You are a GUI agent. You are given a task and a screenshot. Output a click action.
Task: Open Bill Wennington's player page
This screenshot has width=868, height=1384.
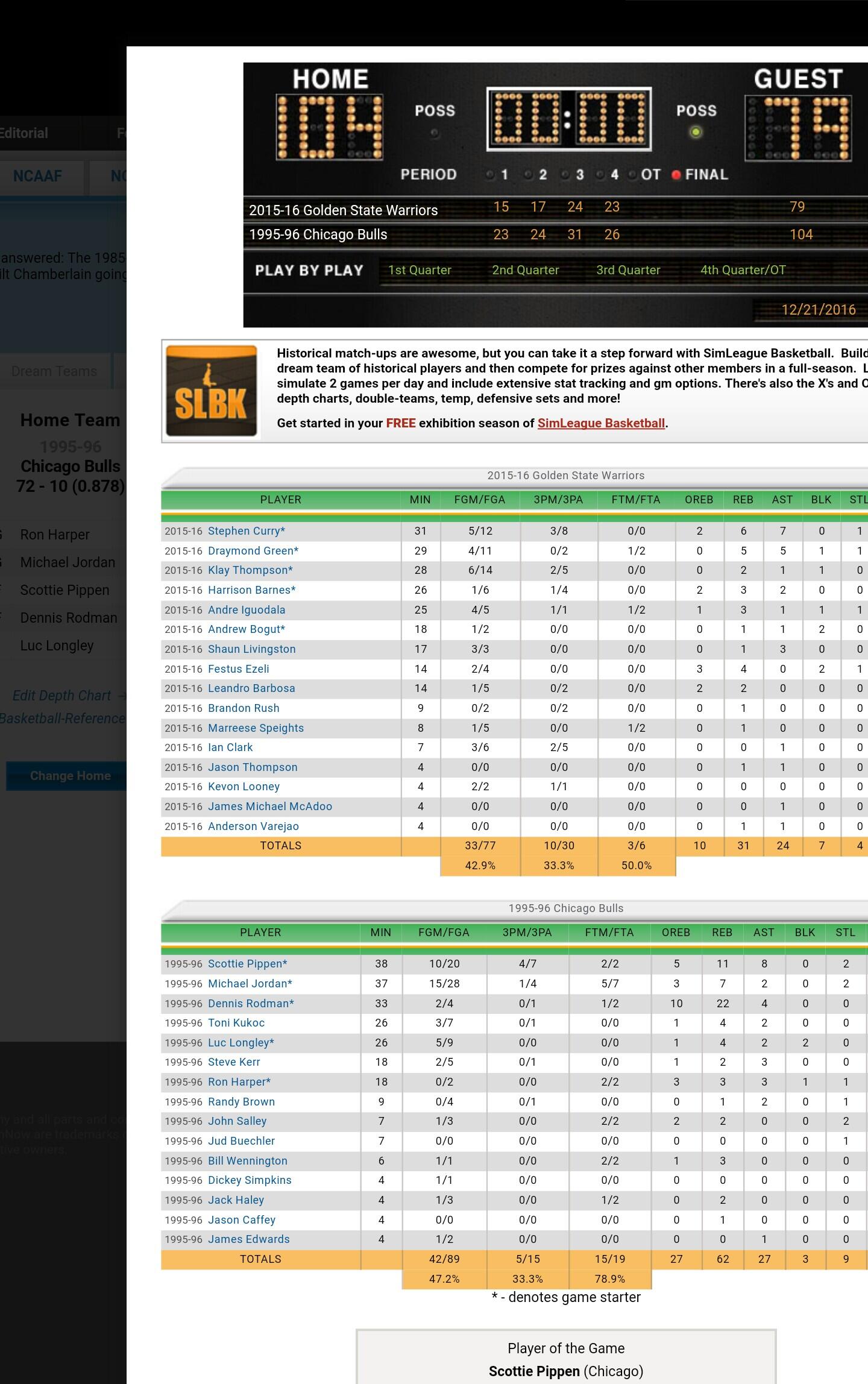pos(248,1161)
